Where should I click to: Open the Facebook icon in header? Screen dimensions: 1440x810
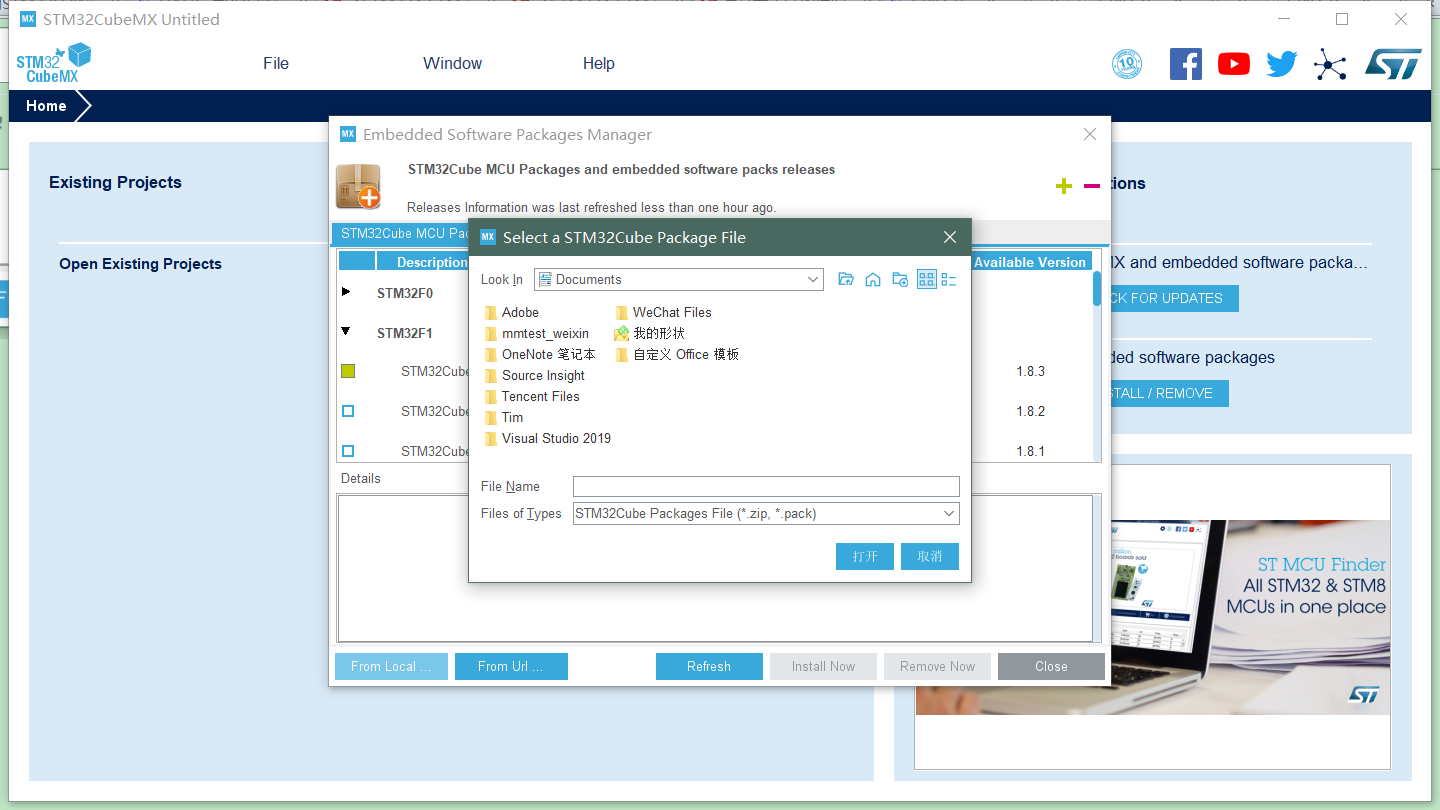pos(1186,64)
